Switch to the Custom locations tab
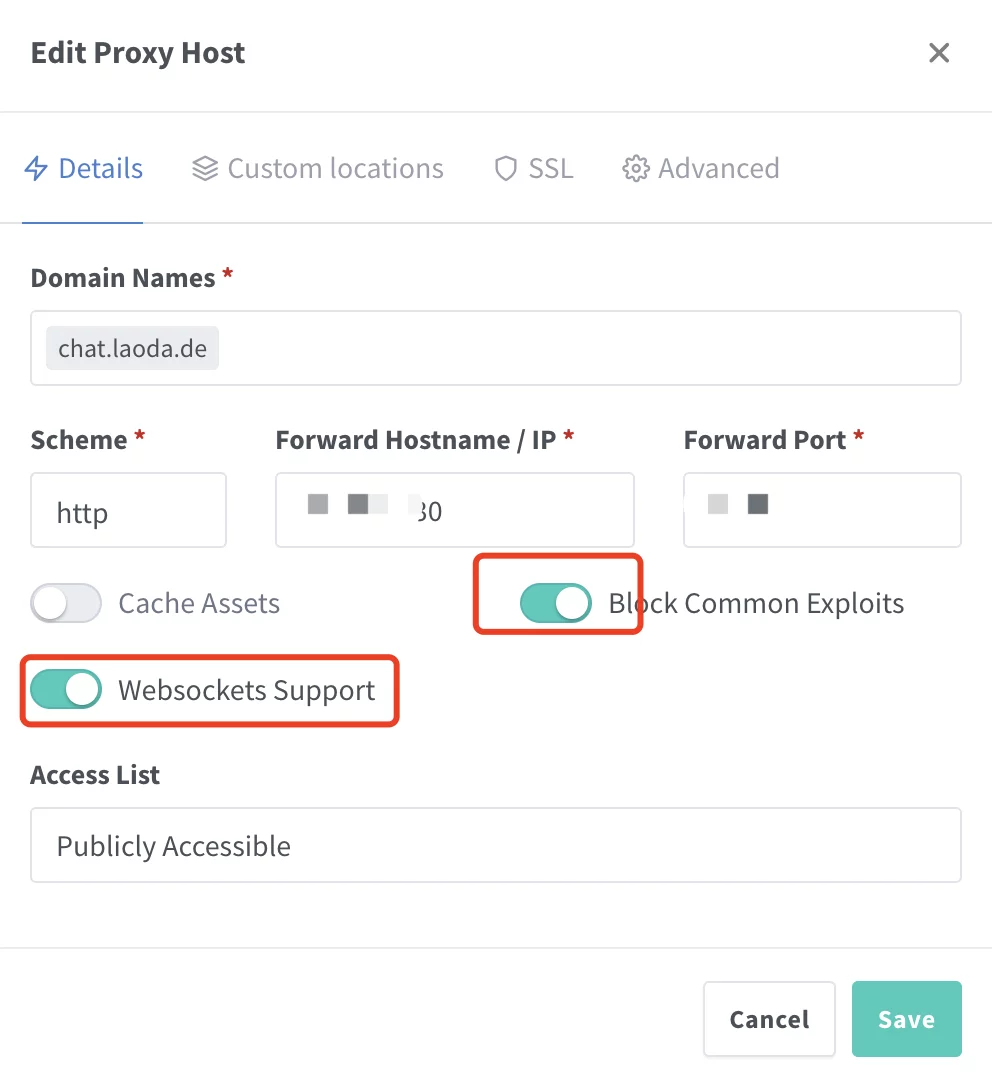 334,169
